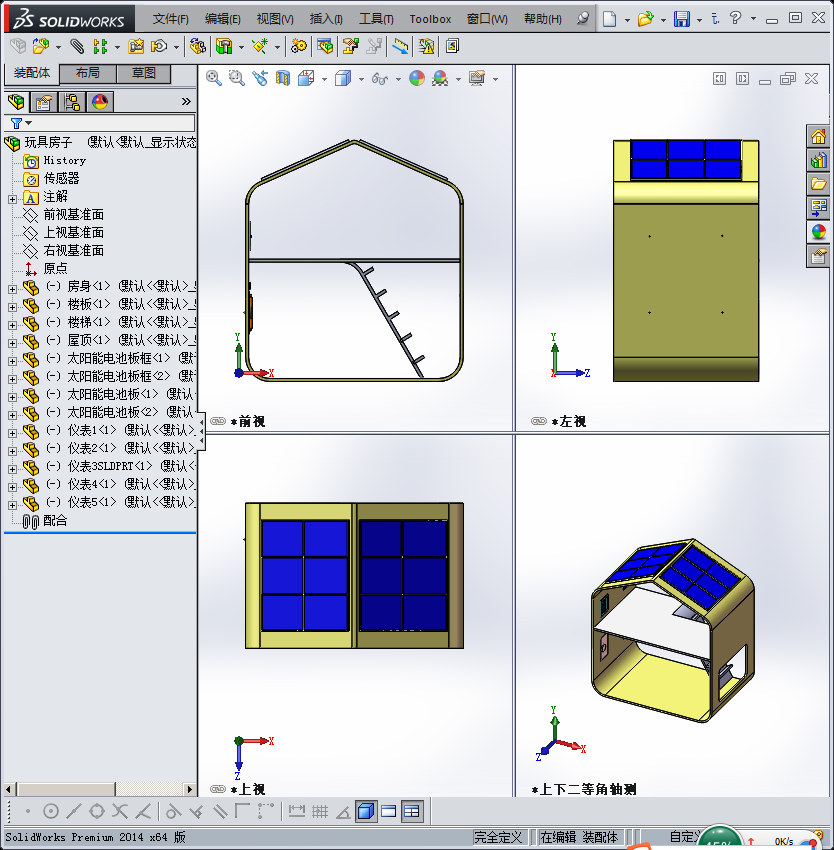
Task: Open the 插入(I) menu
Action: tap(326, 19)
